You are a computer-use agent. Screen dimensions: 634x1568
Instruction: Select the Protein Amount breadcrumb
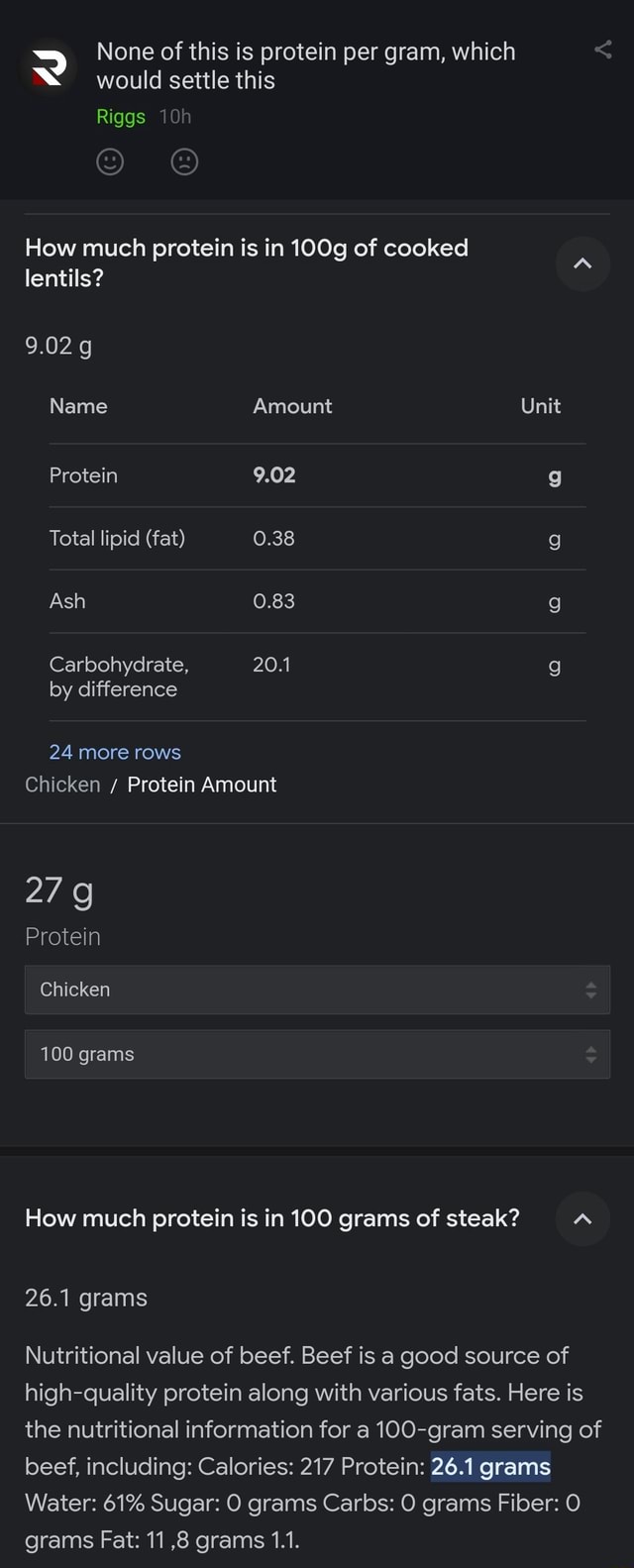[201, 784]
